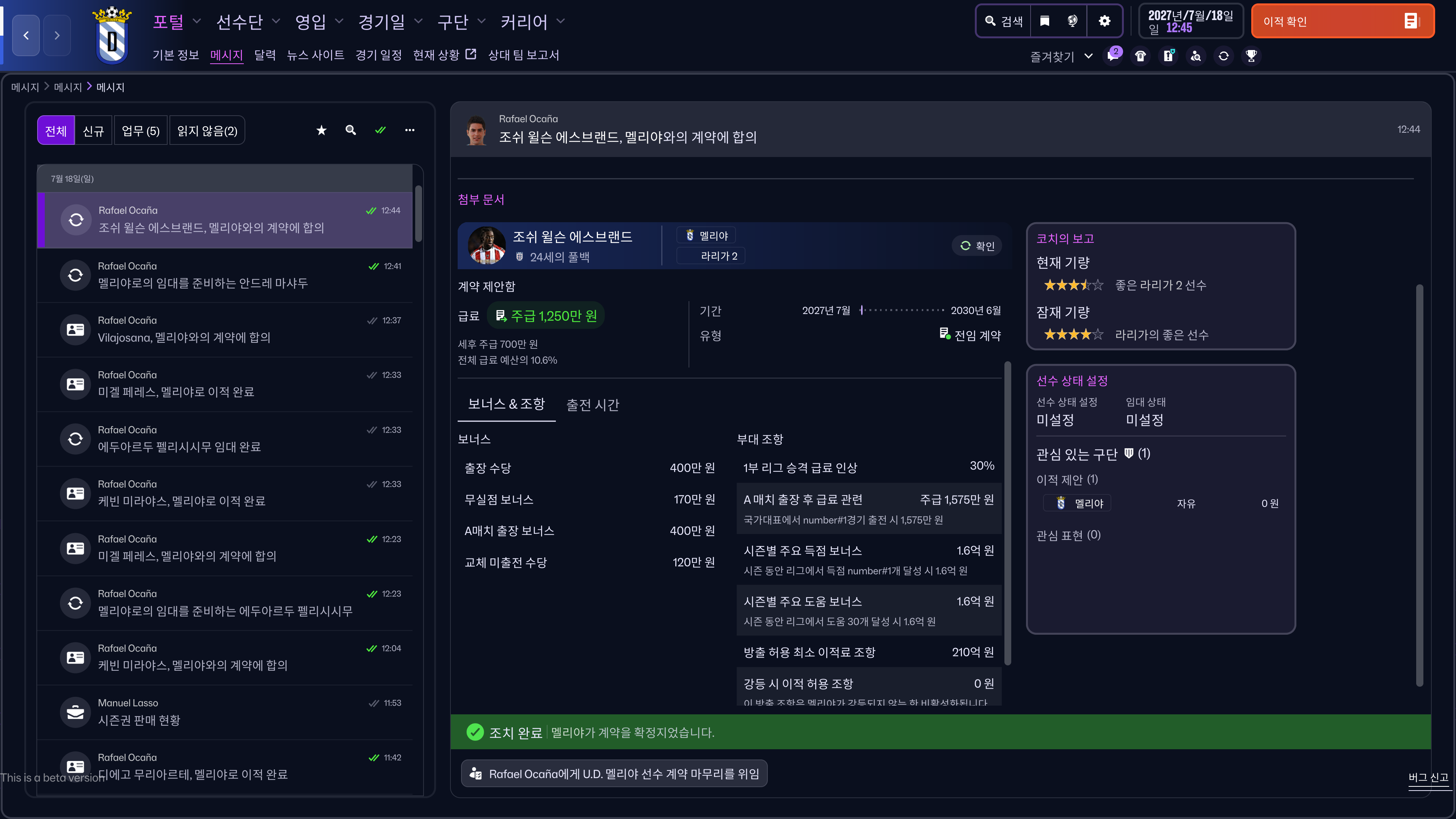Open messages chat bubble with badge
This screenshot has height=819, width=1456.
pyautogui.click(x=1113, y=56)
